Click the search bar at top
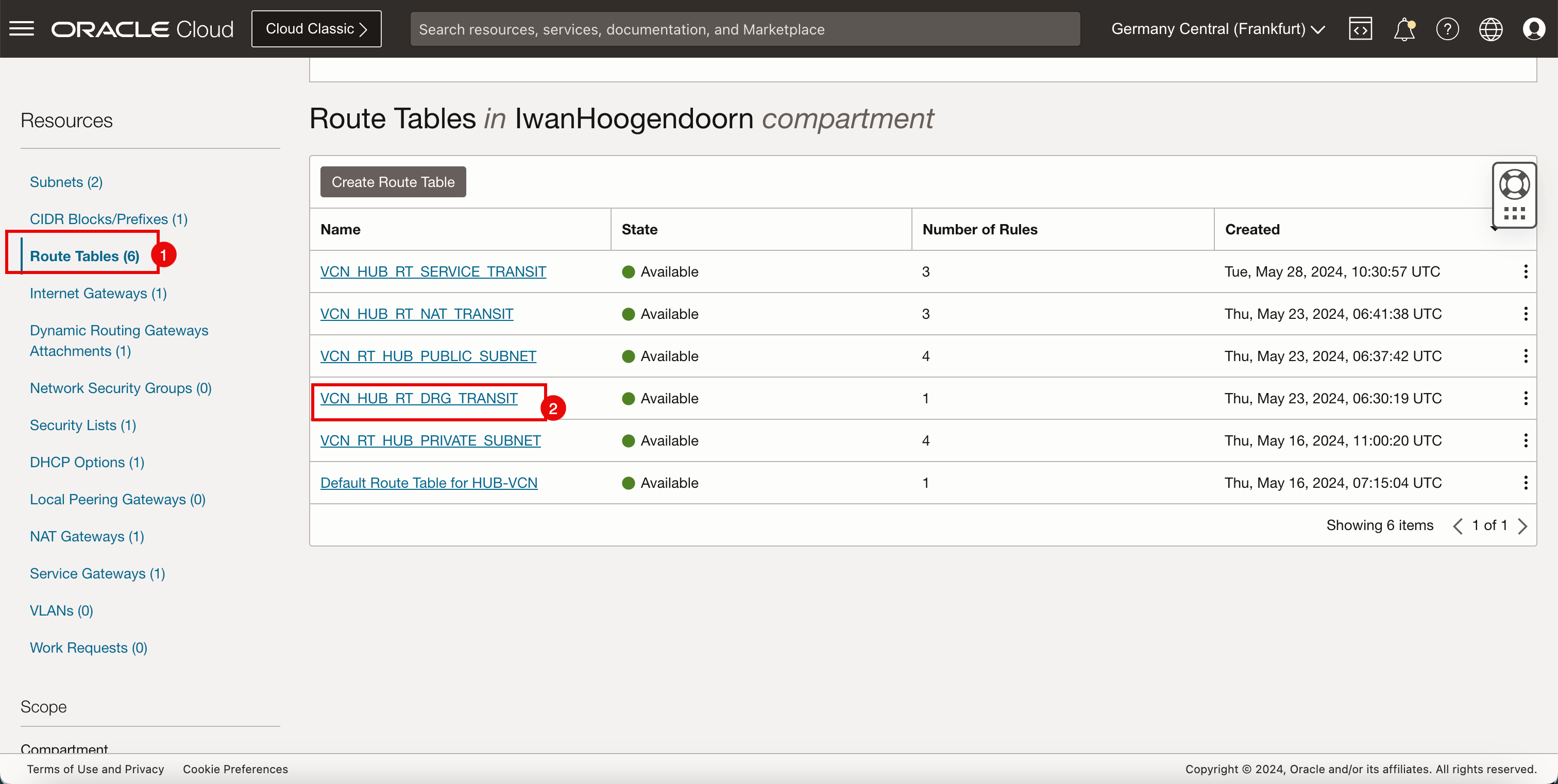Screen dimensions: 1558x784 pyautogui.click(x=745, y=29)
